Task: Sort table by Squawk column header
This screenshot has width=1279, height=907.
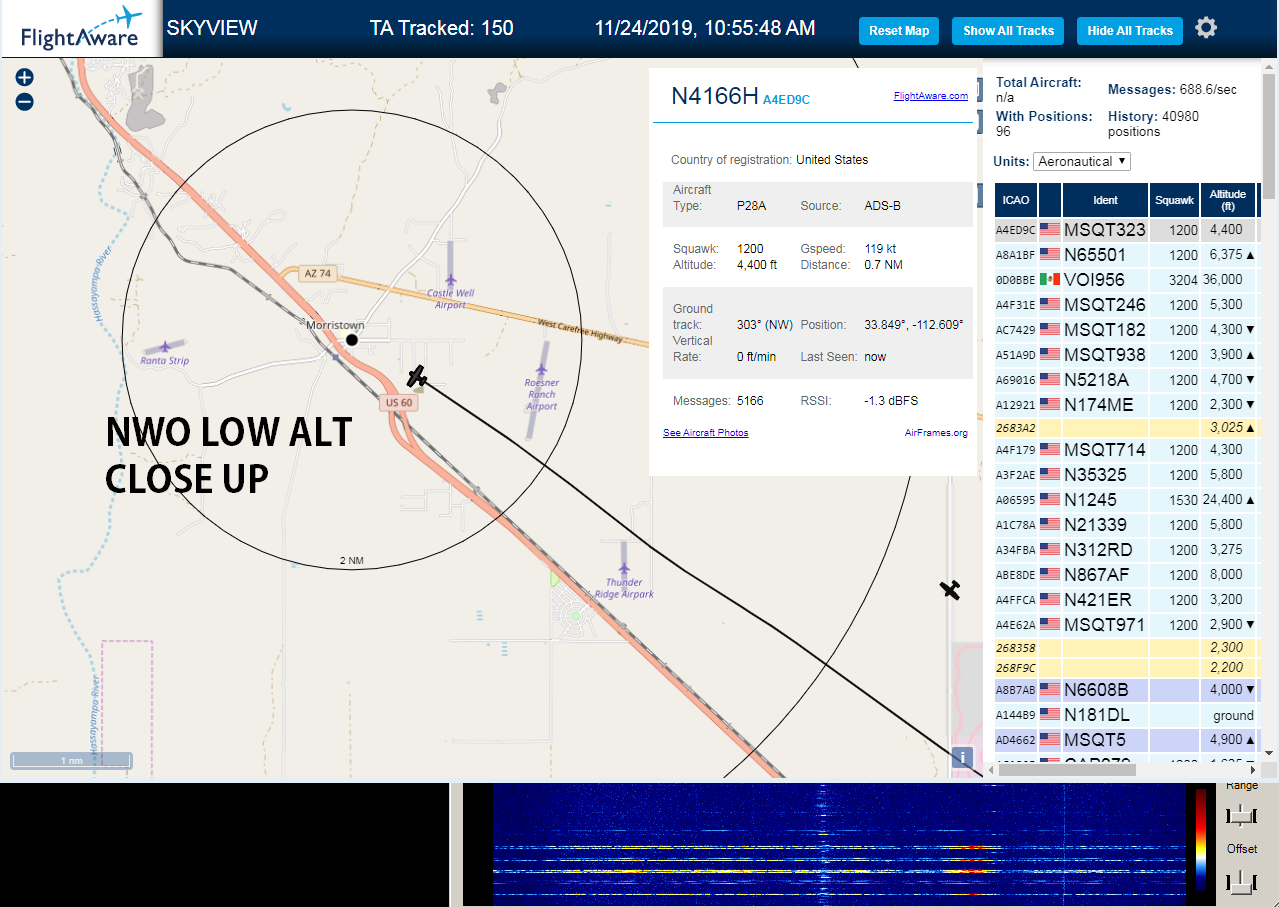Action: pyautogui.click(x=1174, y=200)
